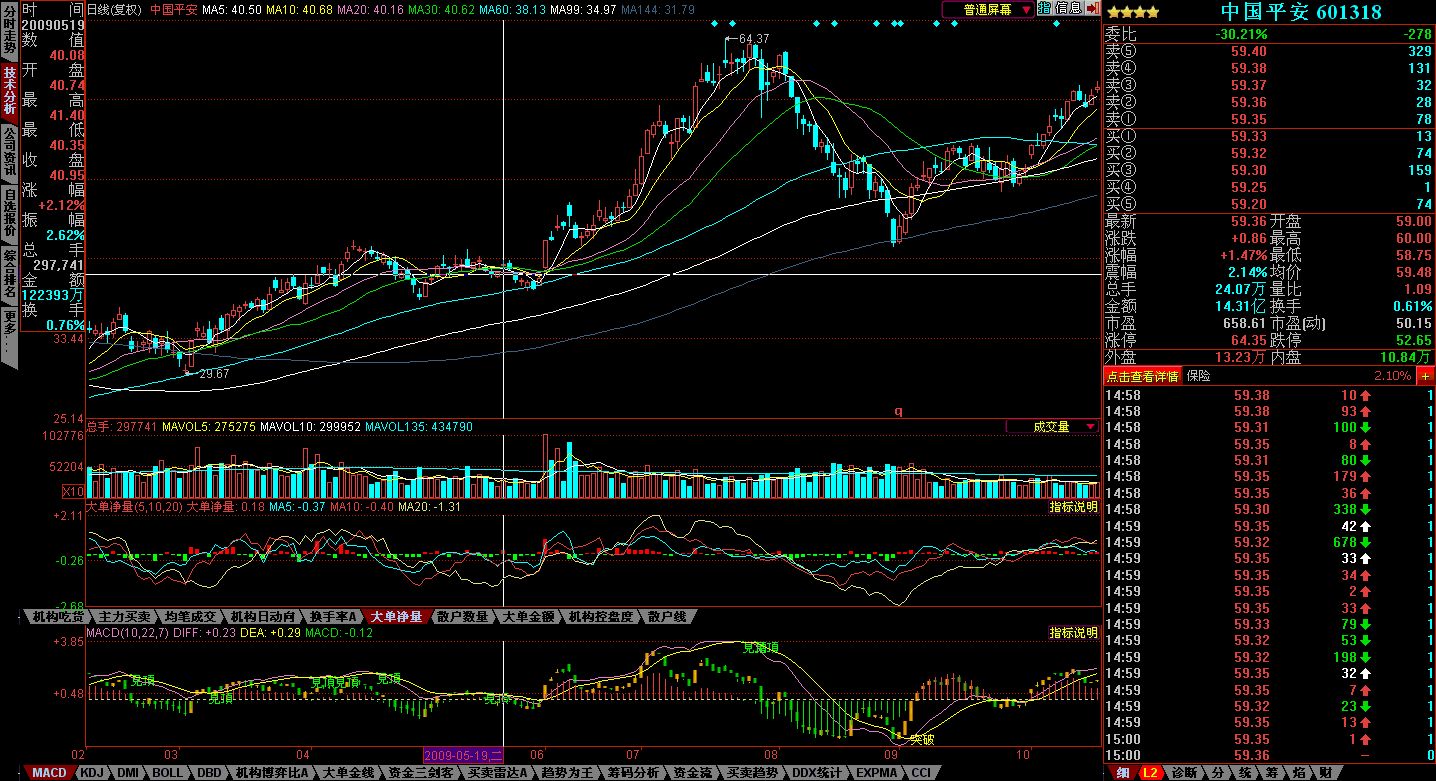The width and height of the screenshot is (1436, 781).
Task: Open the 买卖雷达A bottom tab
Action: 497,773
